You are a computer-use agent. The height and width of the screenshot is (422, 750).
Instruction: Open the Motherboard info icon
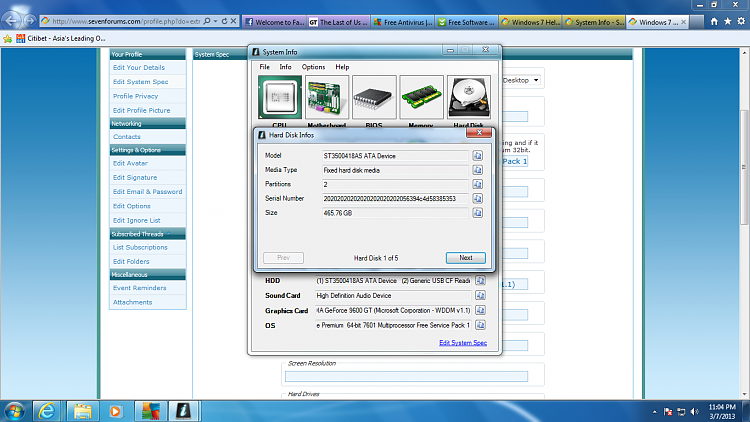pos(327,97)
